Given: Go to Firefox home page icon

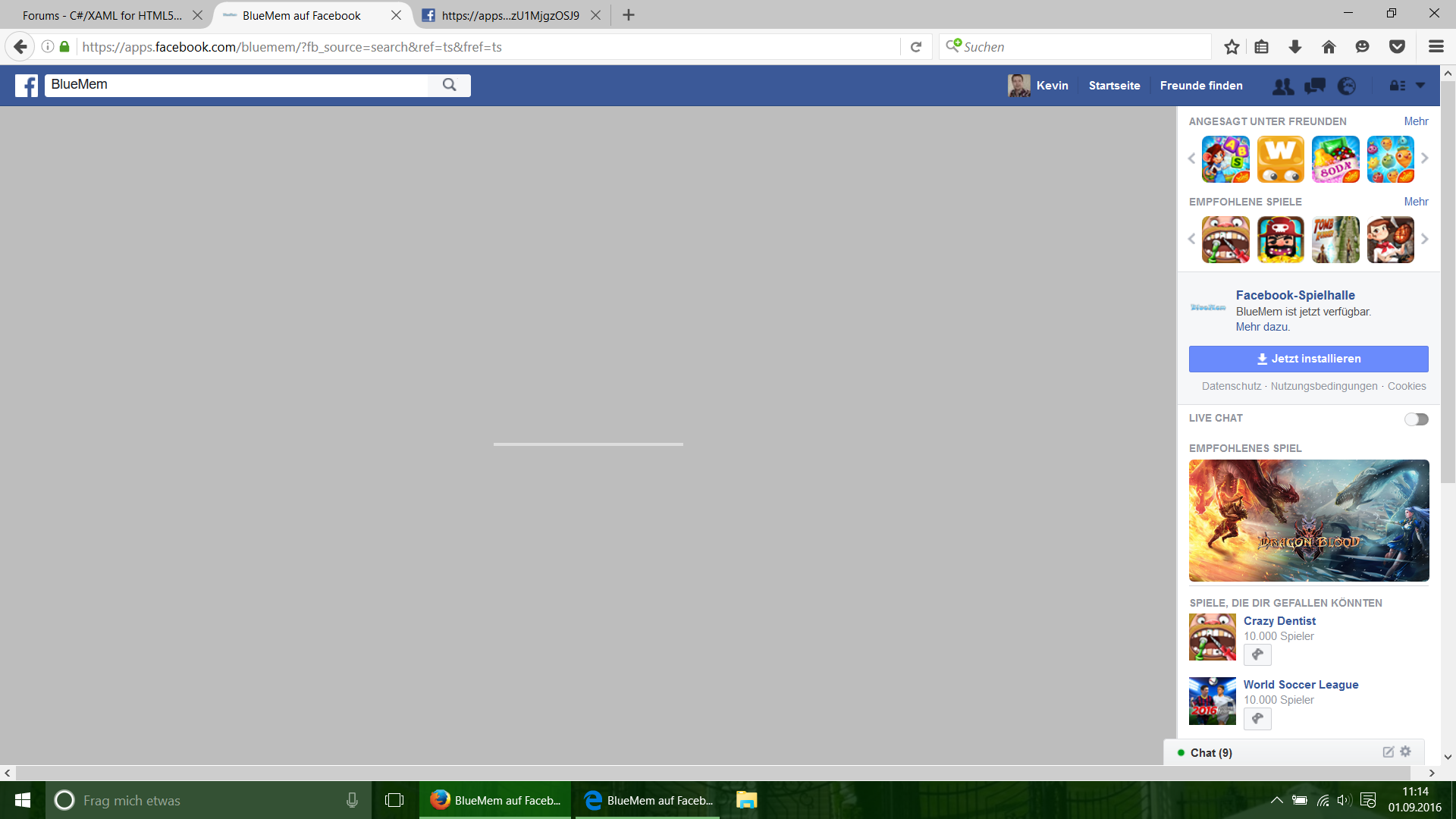Looking at the screenshot, I should 1329,47.
